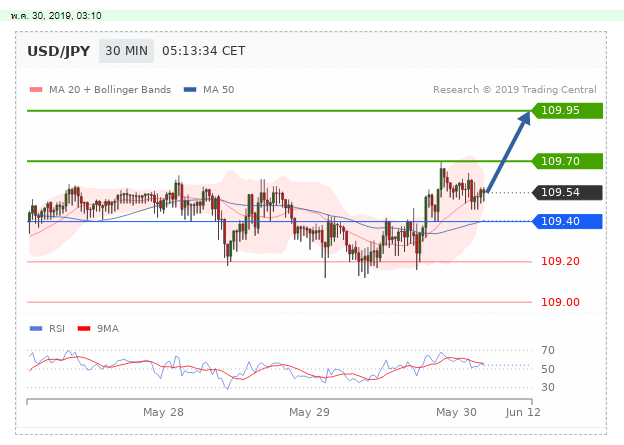The image size is (624, 445).
Task: Click the pink MA 20 legend swatch
Action: pos(36,90)
